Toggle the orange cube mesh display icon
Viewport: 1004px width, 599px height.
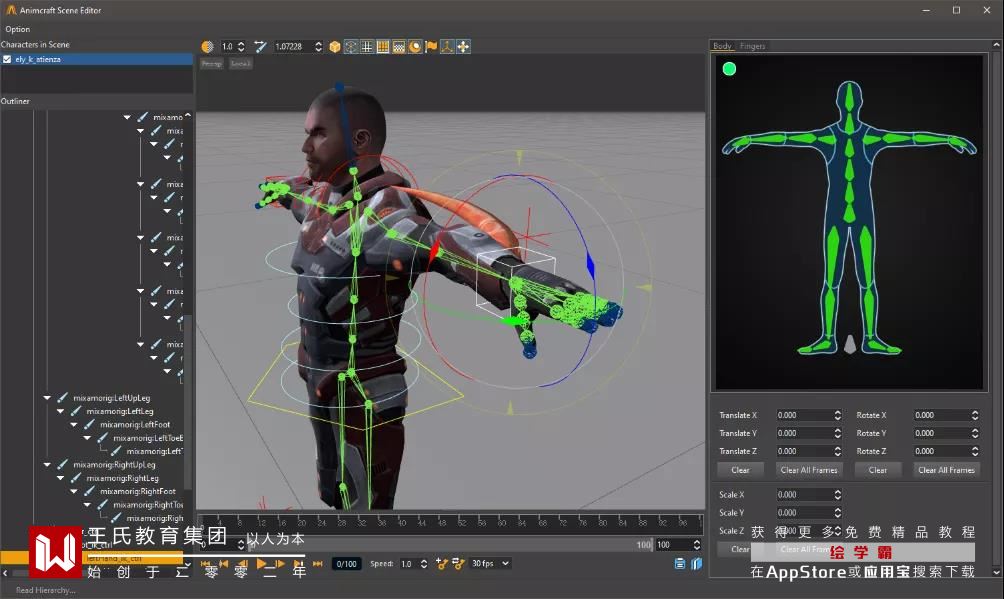tap(334, 47)
